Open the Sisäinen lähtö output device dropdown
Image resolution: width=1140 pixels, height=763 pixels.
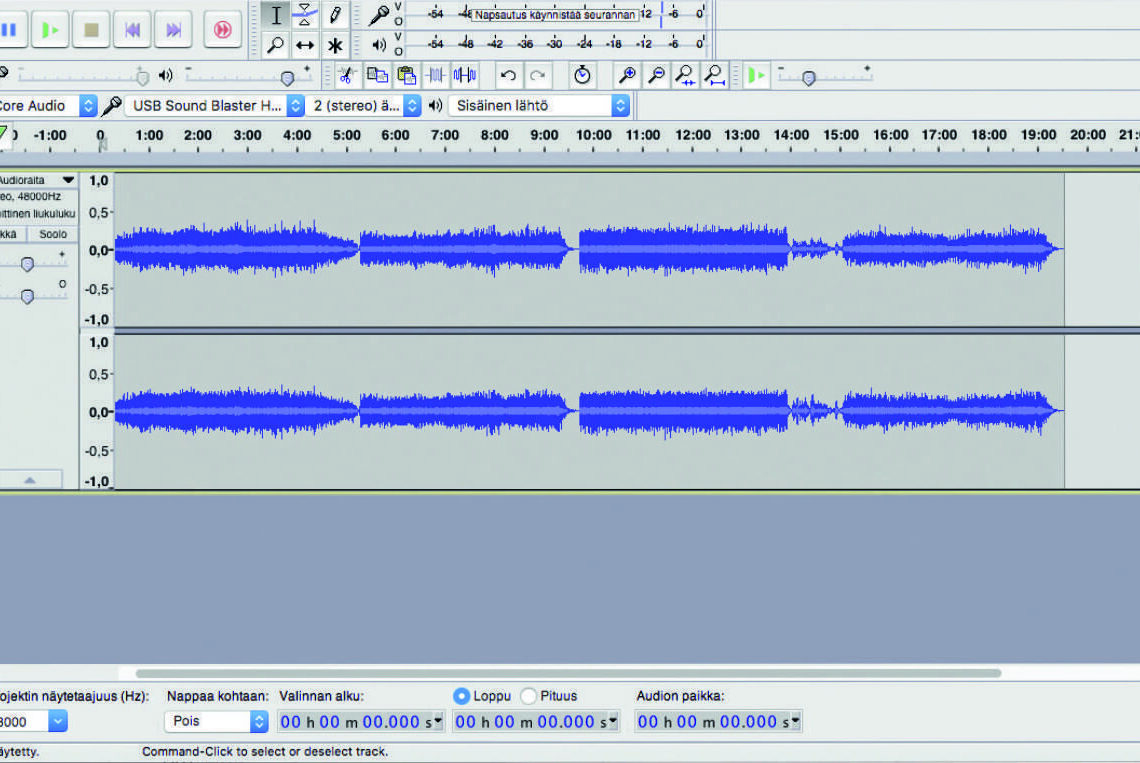click(x=620, y=106)
